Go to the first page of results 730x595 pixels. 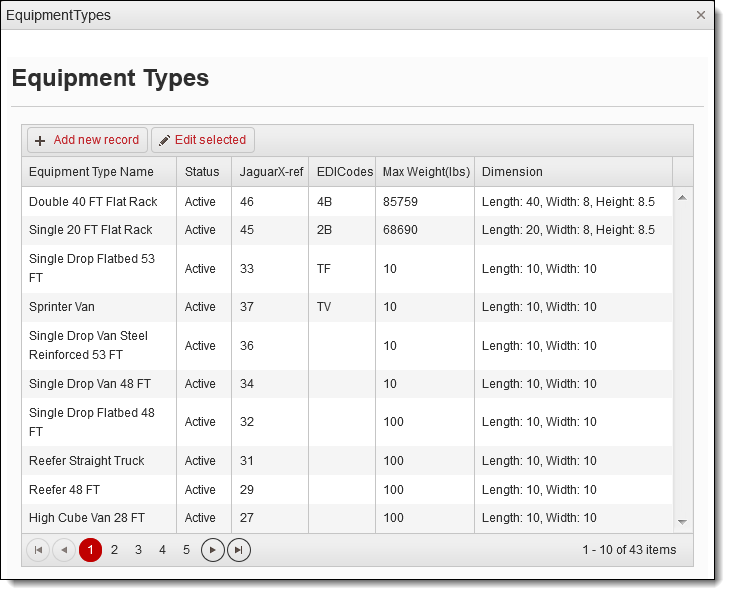(x=38, y=550)
